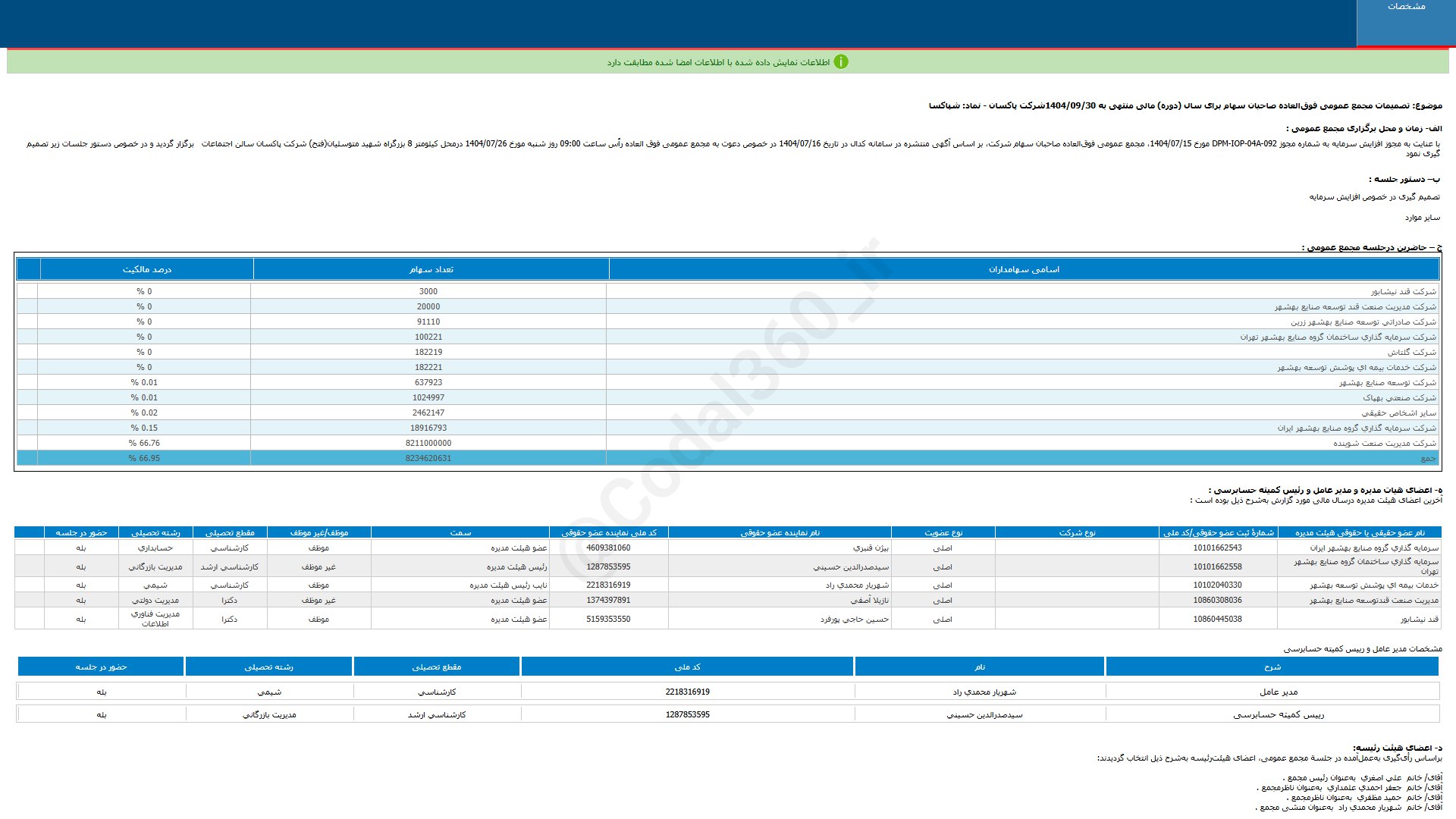Viewport: 1456px width, 819px height.
Task: Click the درصد مالکیت column header
Action: [x=146, y=269]
